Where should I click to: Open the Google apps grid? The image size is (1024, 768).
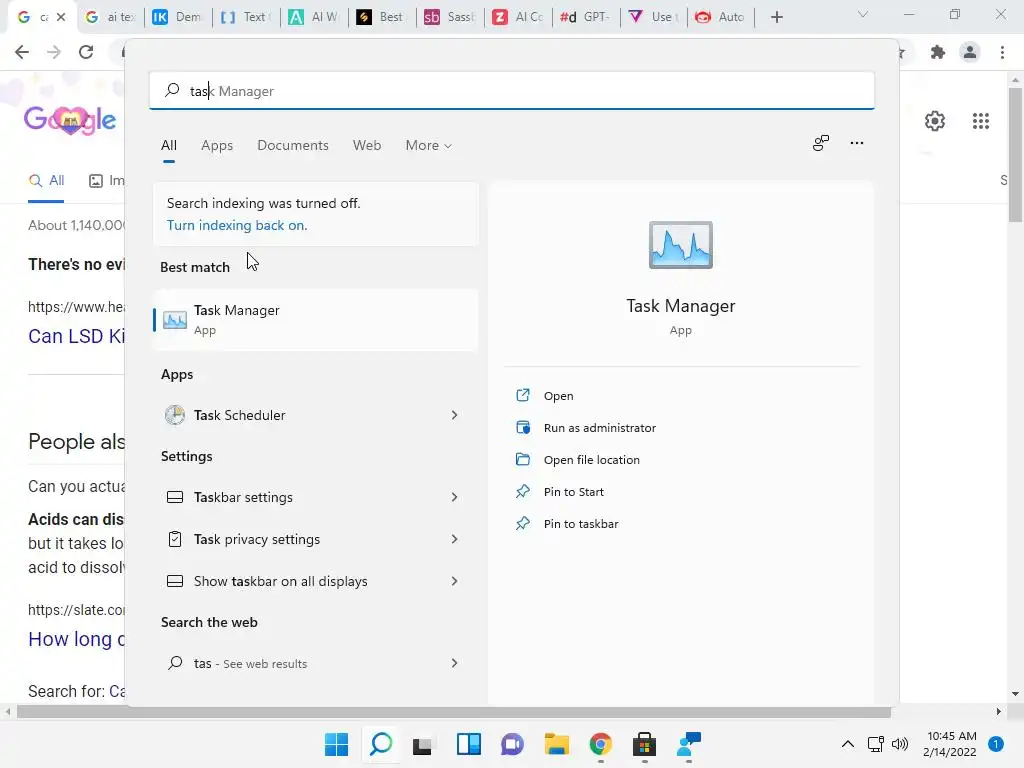pyautogui.click(x=980, y=121)
